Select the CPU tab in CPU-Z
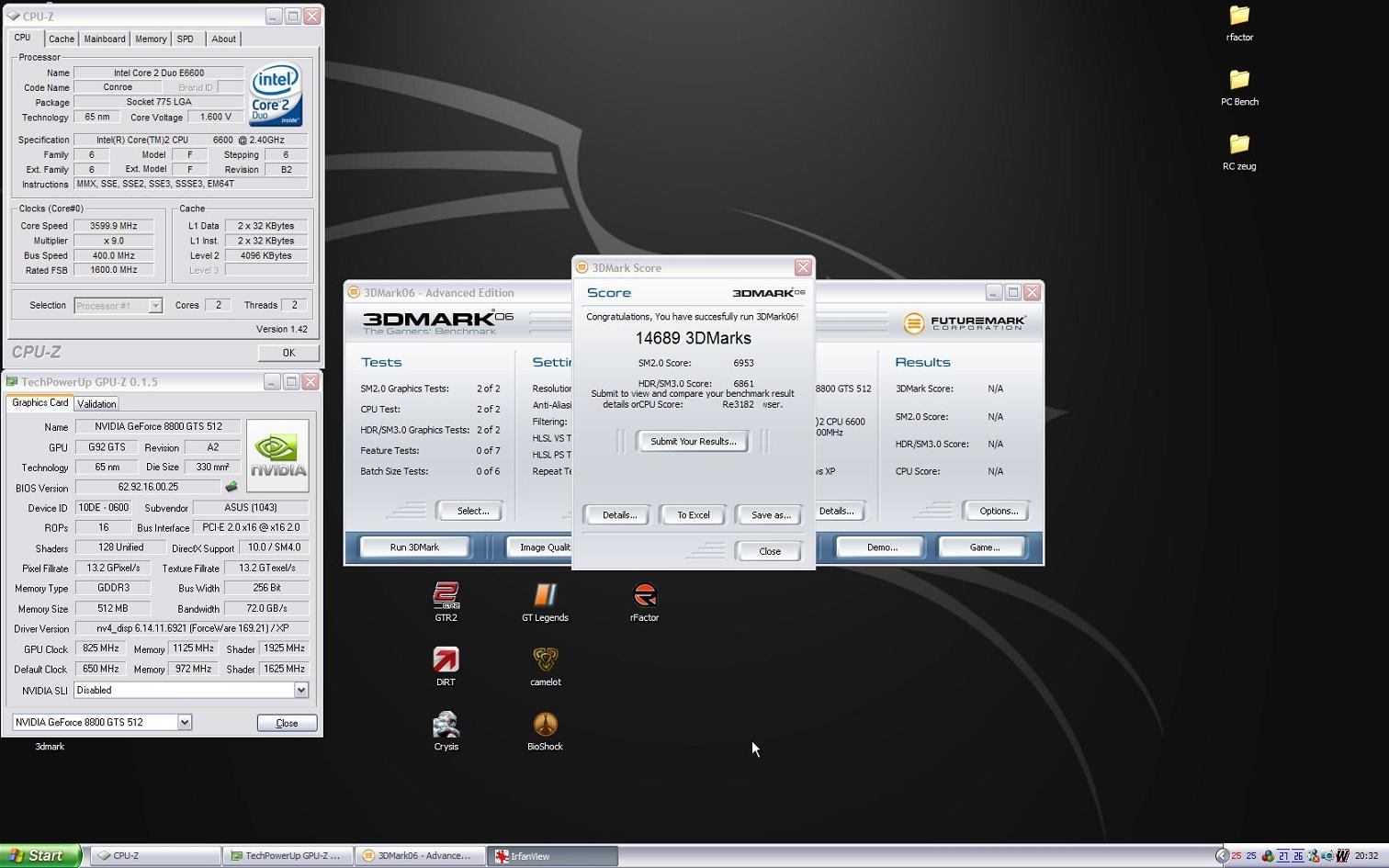 tap(23, 38)
